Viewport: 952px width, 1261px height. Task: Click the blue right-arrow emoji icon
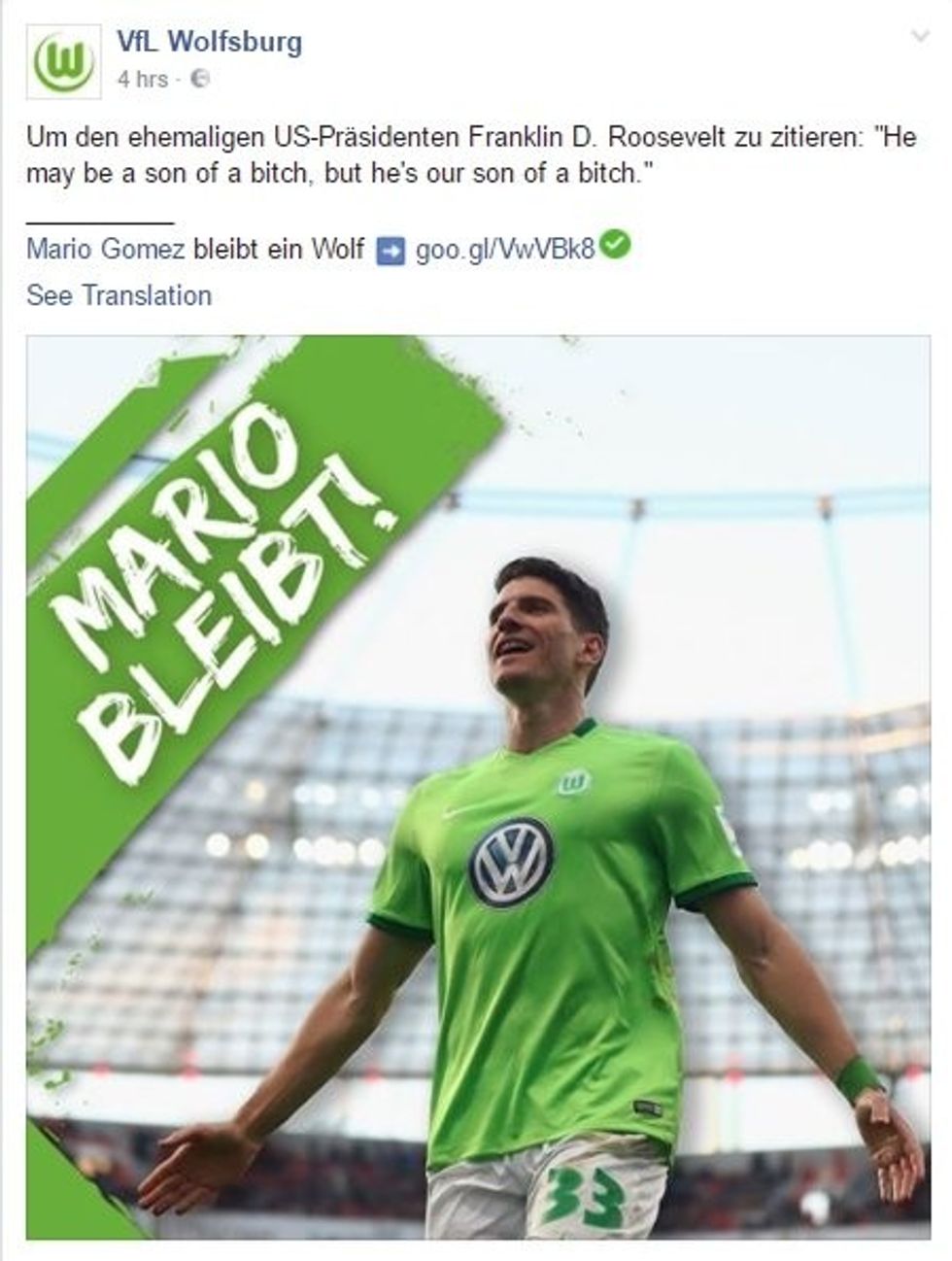point(390,250)
